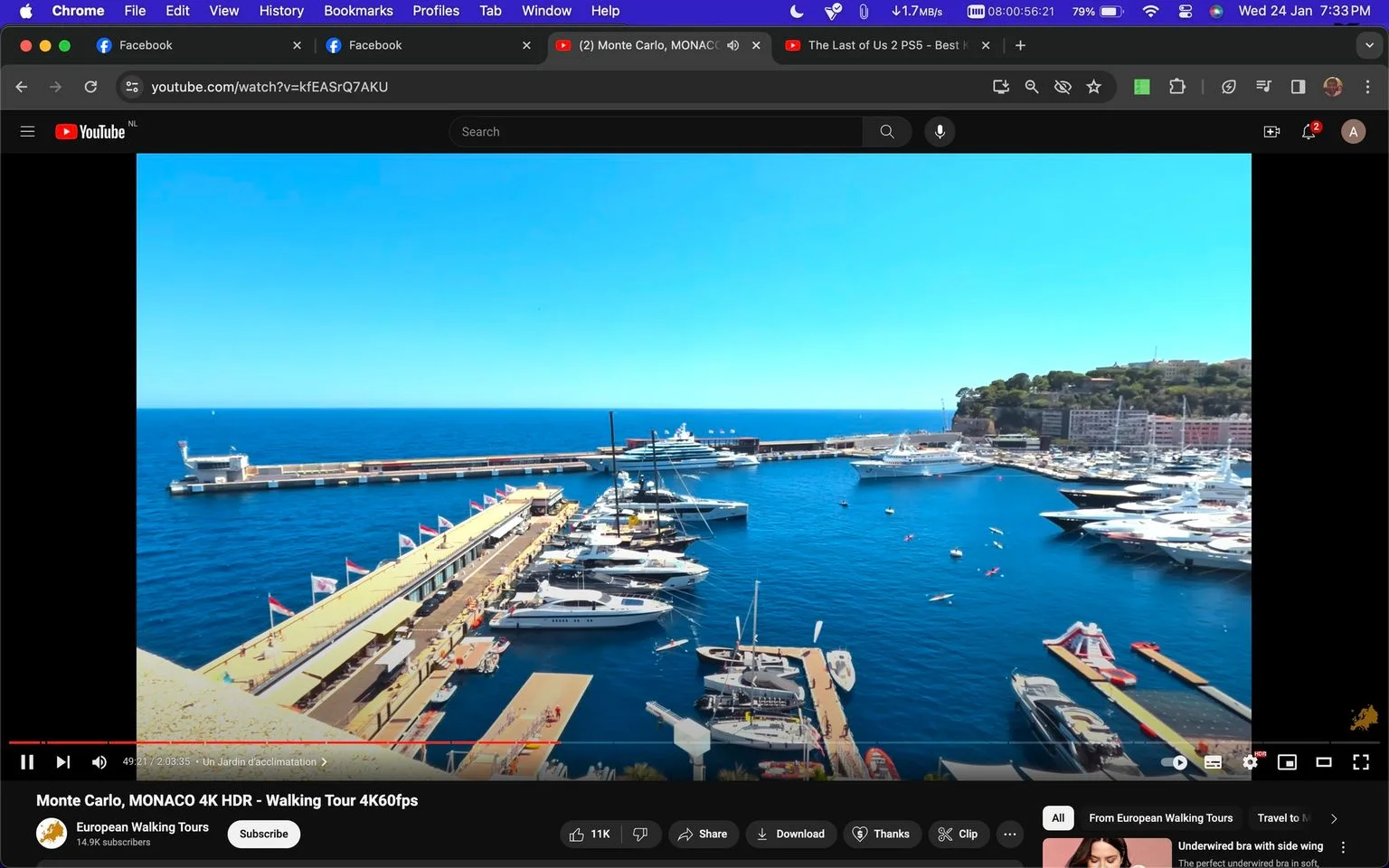Image resolution: width=1389 pixels, height=868 pixels.
Task: Skip to the next video
Action: [62, 762]
